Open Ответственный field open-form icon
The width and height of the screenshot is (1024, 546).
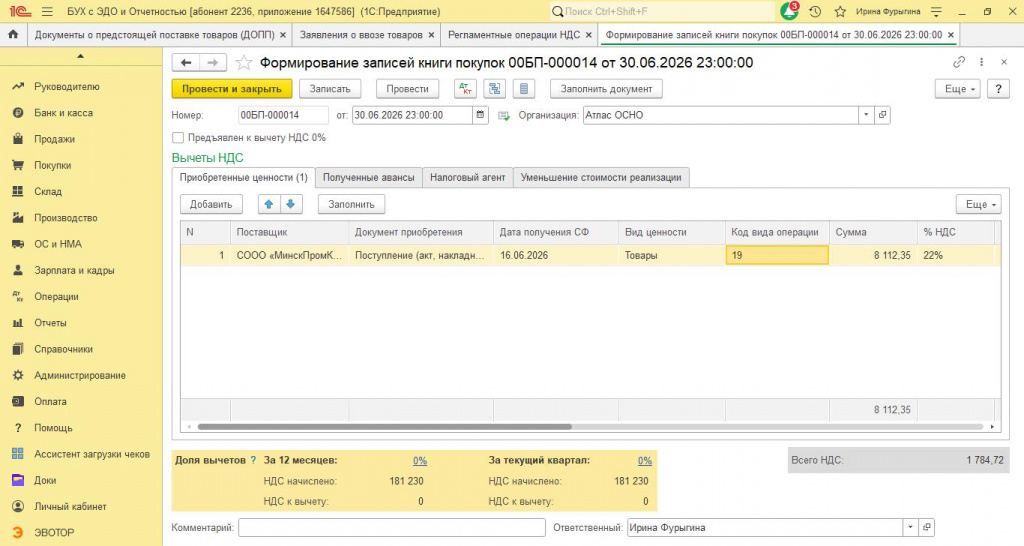[926, 527]
